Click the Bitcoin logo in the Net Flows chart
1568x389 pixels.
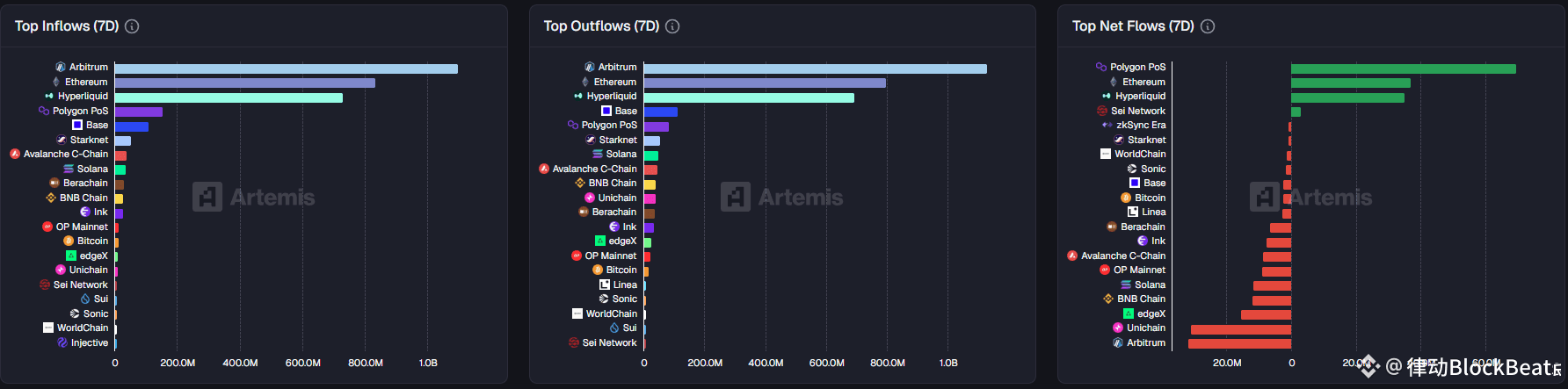[1126, 198]
